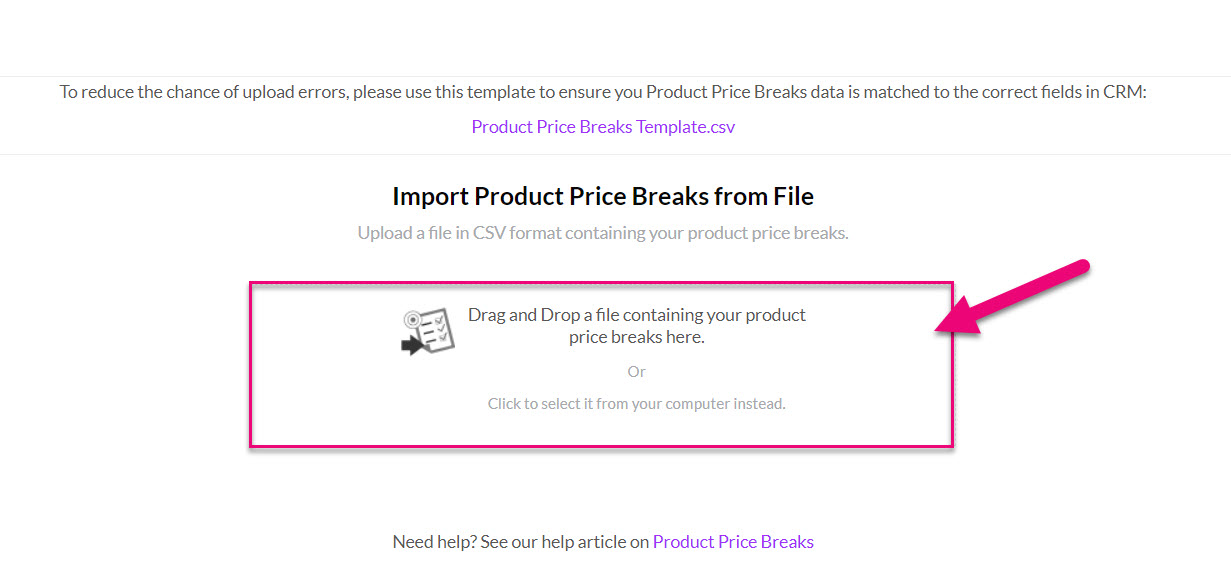Click the 'Drag and Drop a file' text
This screenshot has width=1231, height=585.
637,326
